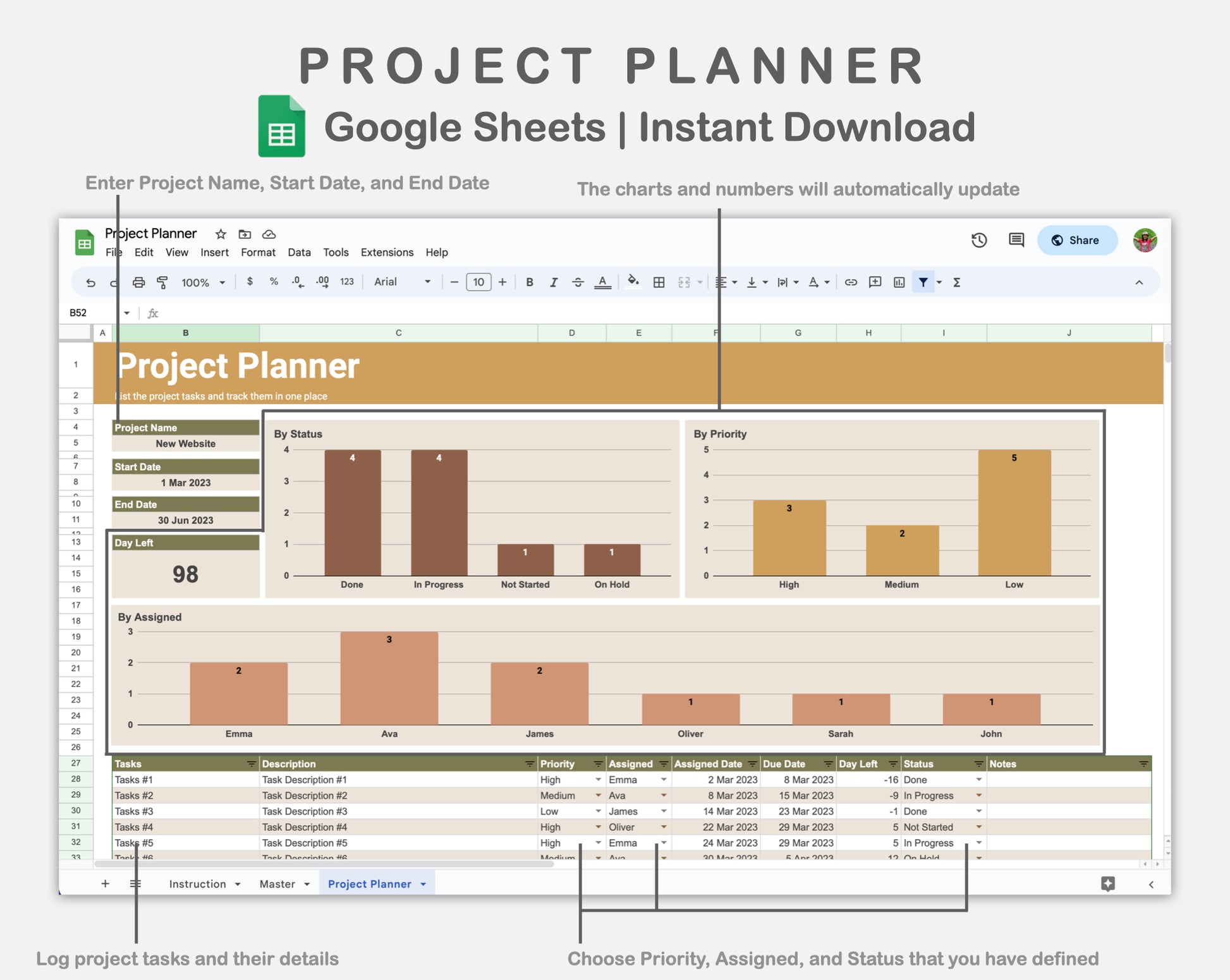Increase font size with plus

coord(502,282)
